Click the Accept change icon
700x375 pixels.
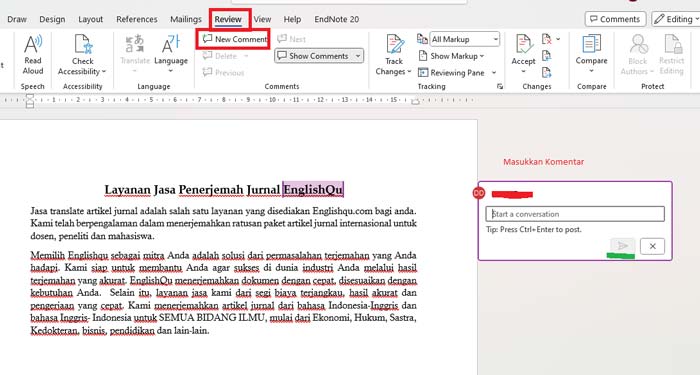pyautogui.click(x=523, y=45)
